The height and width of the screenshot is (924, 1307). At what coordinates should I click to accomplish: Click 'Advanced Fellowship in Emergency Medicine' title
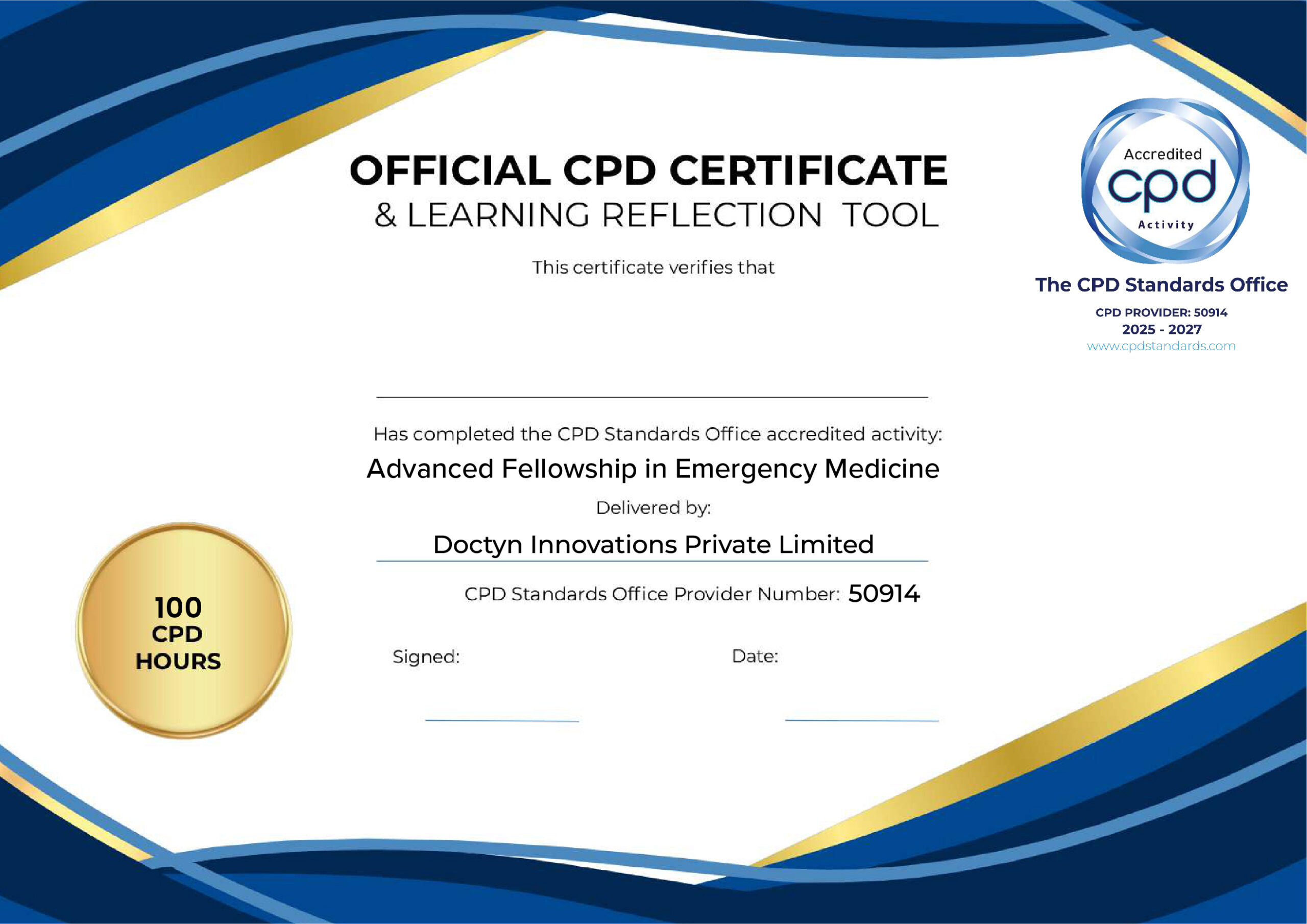click(x=653, y=469)
